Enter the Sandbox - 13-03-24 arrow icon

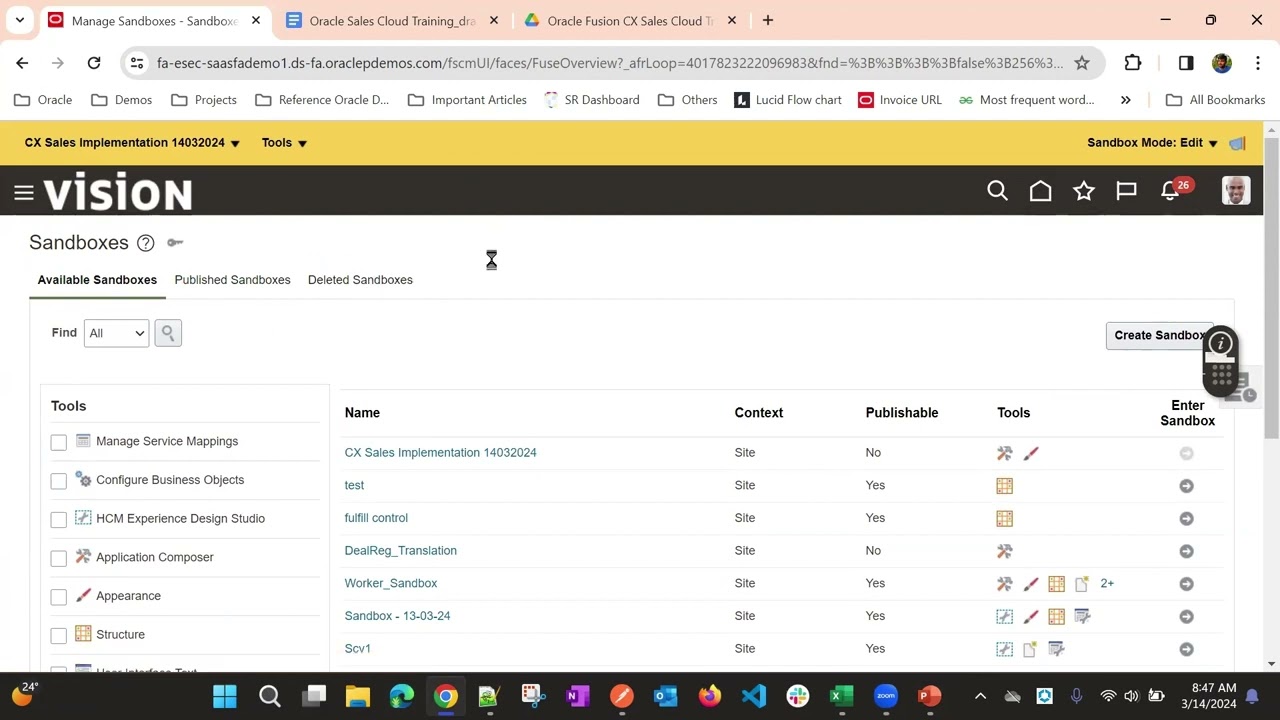[1186, 616]
